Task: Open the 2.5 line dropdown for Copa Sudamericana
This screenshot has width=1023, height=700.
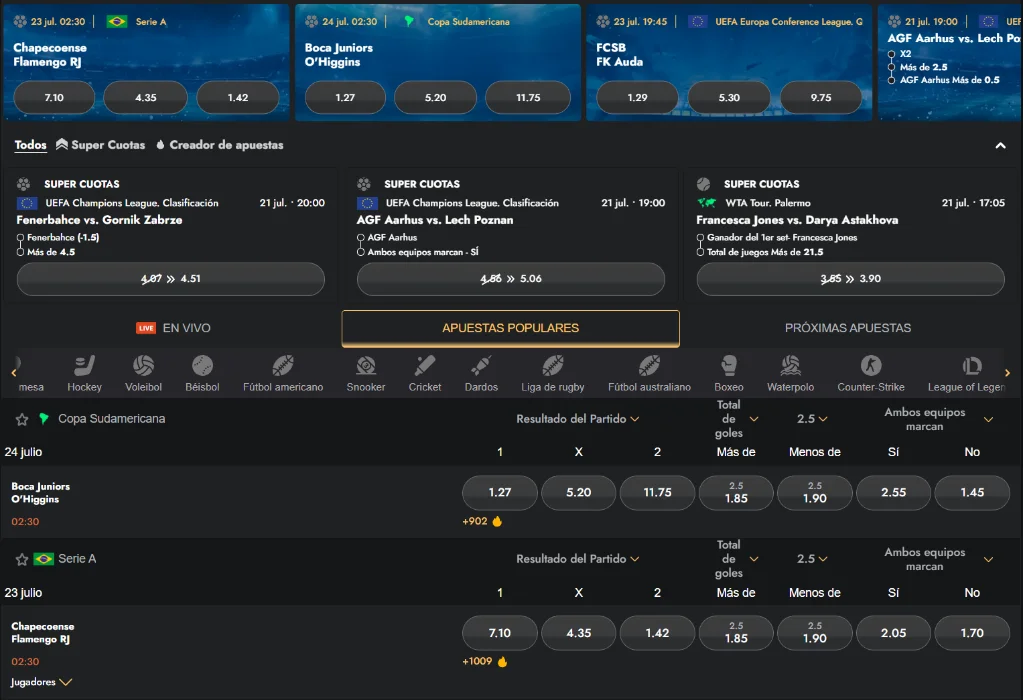Action: pos(812,419)
